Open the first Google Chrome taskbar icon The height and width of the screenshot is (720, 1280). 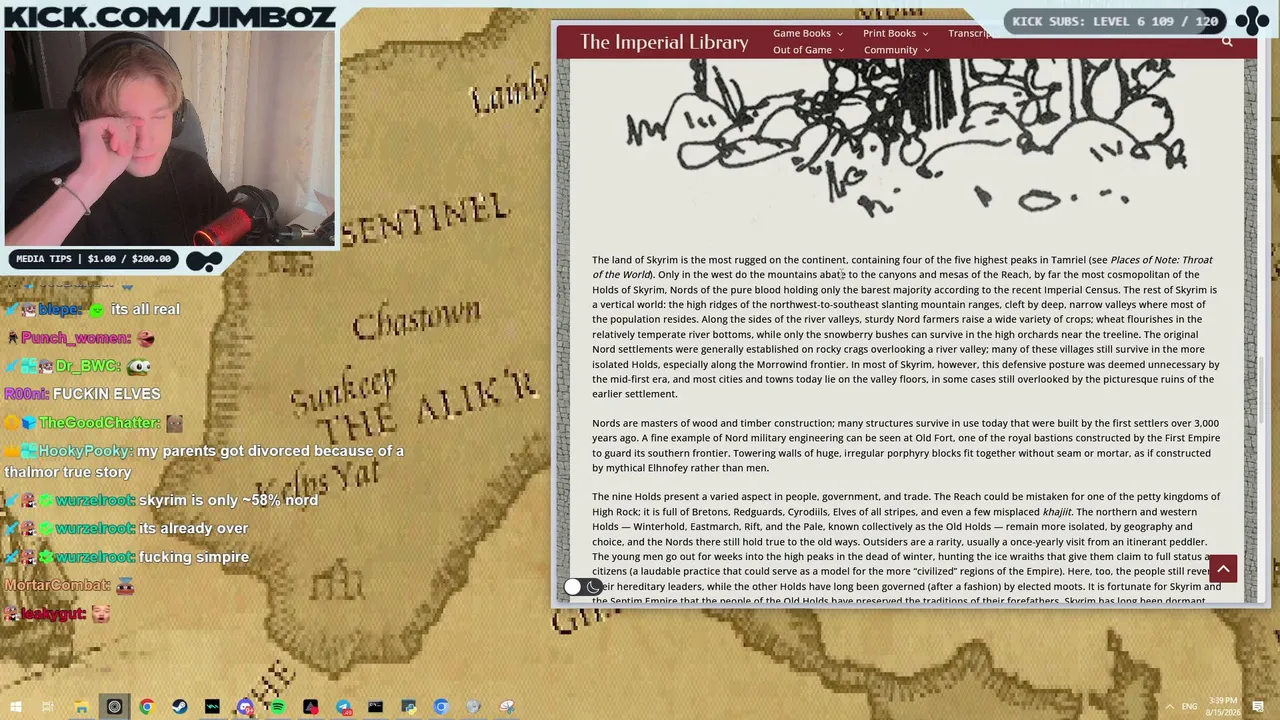point(147,707)
